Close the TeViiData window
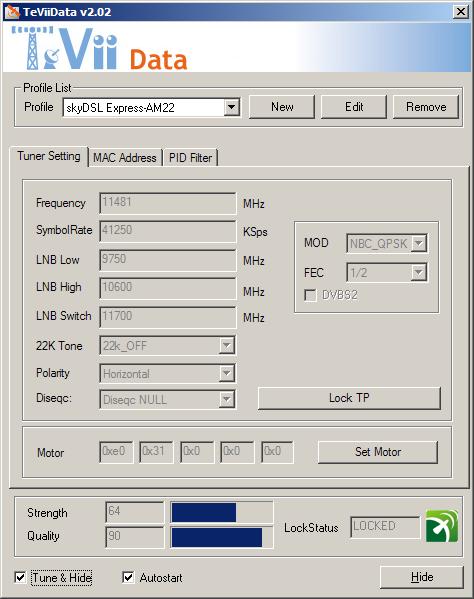 (x=461, y=12)
